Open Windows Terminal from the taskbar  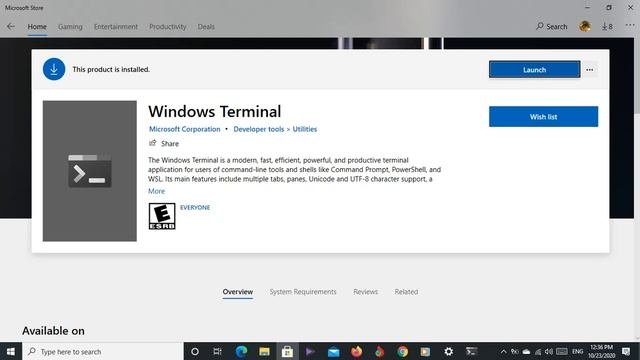(x=471, y=351)
